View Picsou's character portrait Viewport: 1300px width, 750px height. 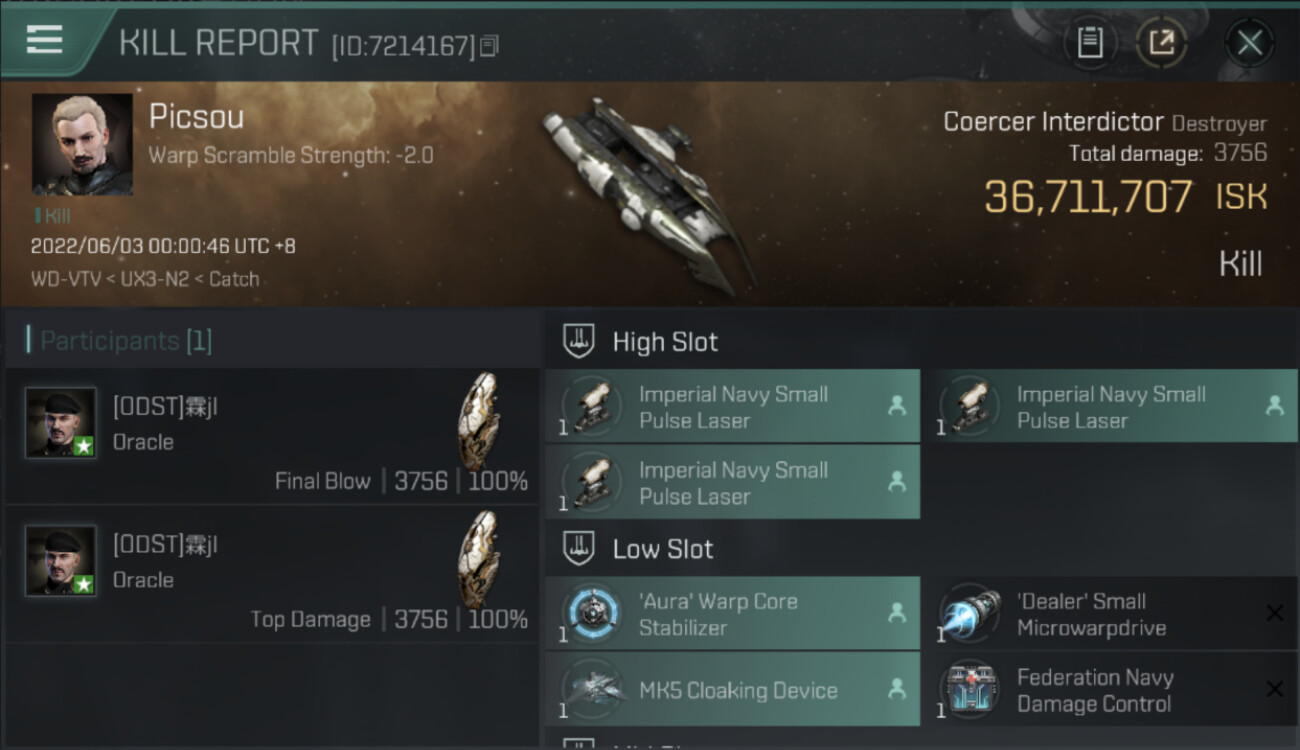(x=82, y=145)
